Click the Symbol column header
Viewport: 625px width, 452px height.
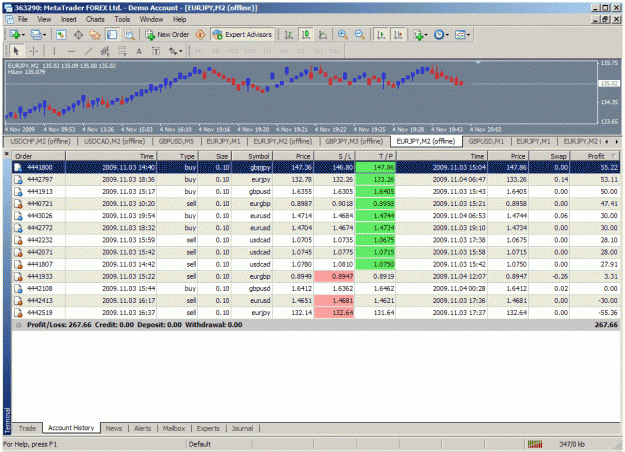253,156
